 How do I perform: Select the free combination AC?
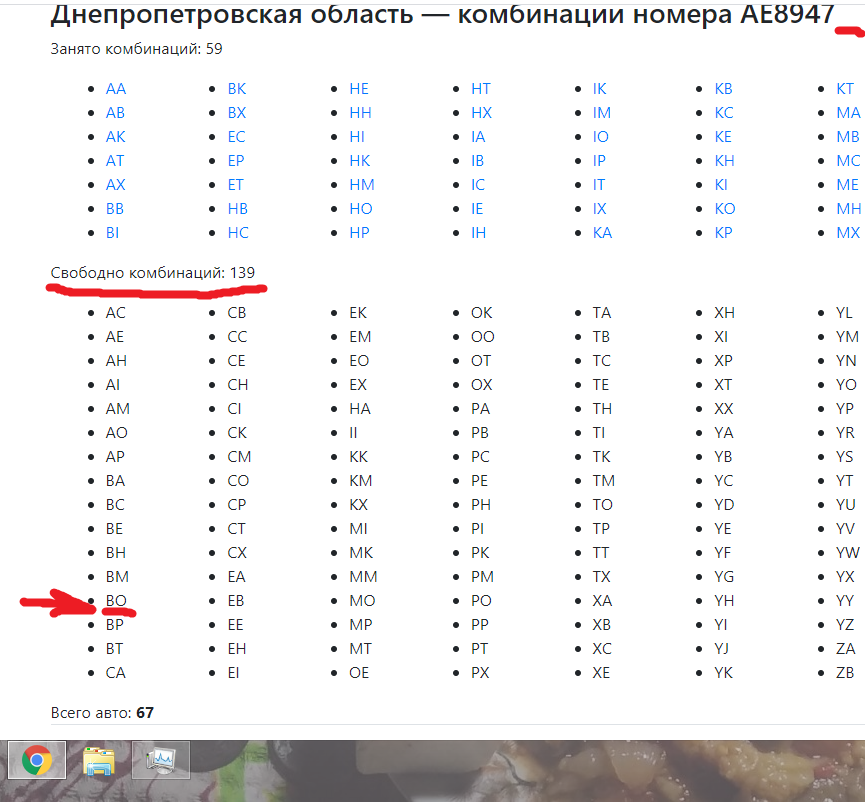point(116,313)
